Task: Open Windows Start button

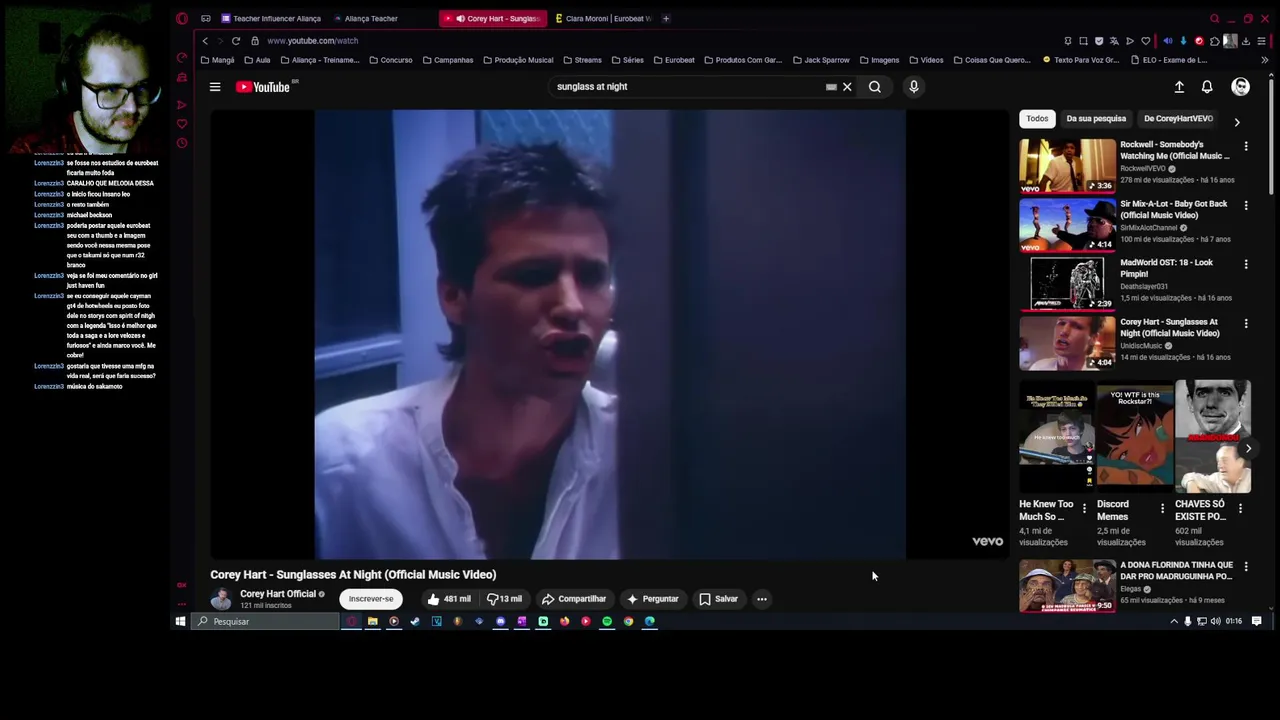Action: 180,622
